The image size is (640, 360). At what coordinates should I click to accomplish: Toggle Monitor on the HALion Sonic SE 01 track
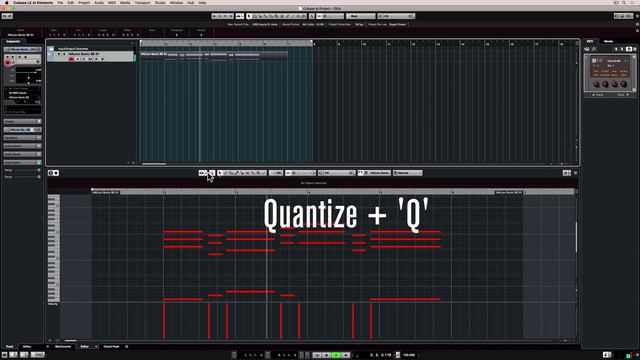(78, 59)
